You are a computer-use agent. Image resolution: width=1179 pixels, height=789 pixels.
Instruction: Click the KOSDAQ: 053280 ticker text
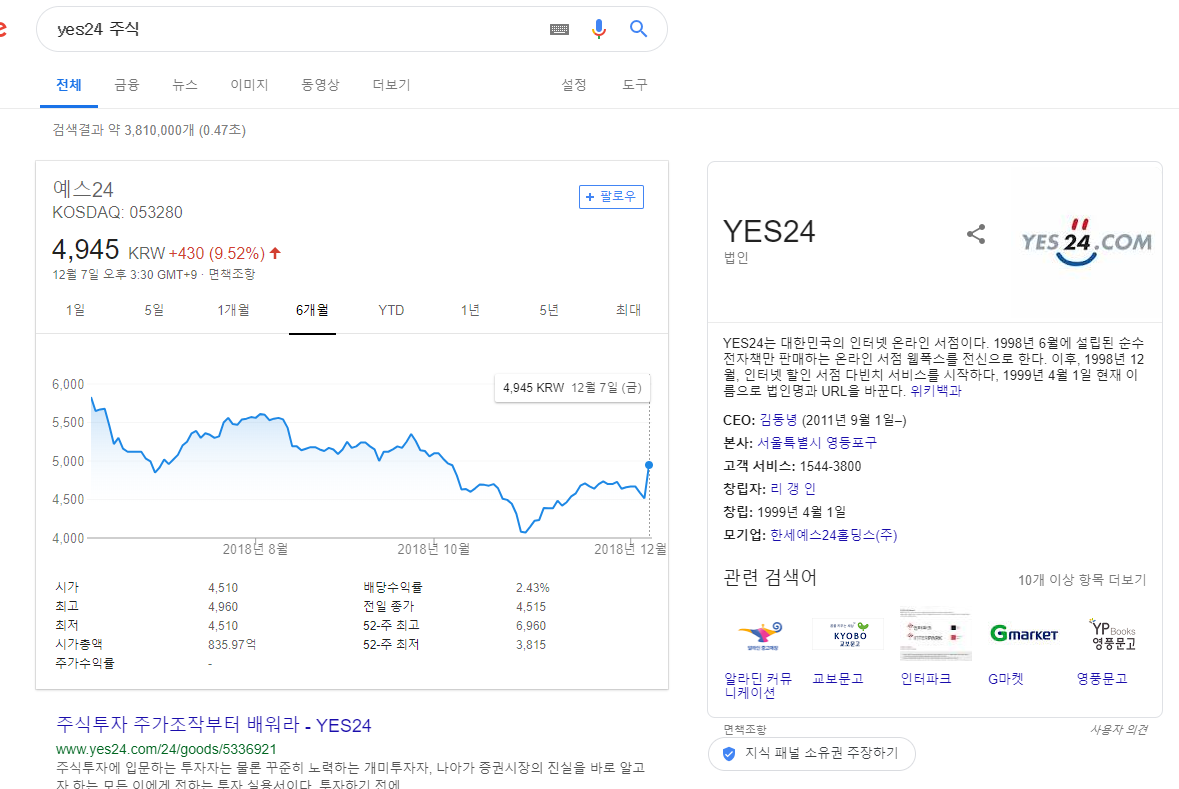[x=117, y=212]
